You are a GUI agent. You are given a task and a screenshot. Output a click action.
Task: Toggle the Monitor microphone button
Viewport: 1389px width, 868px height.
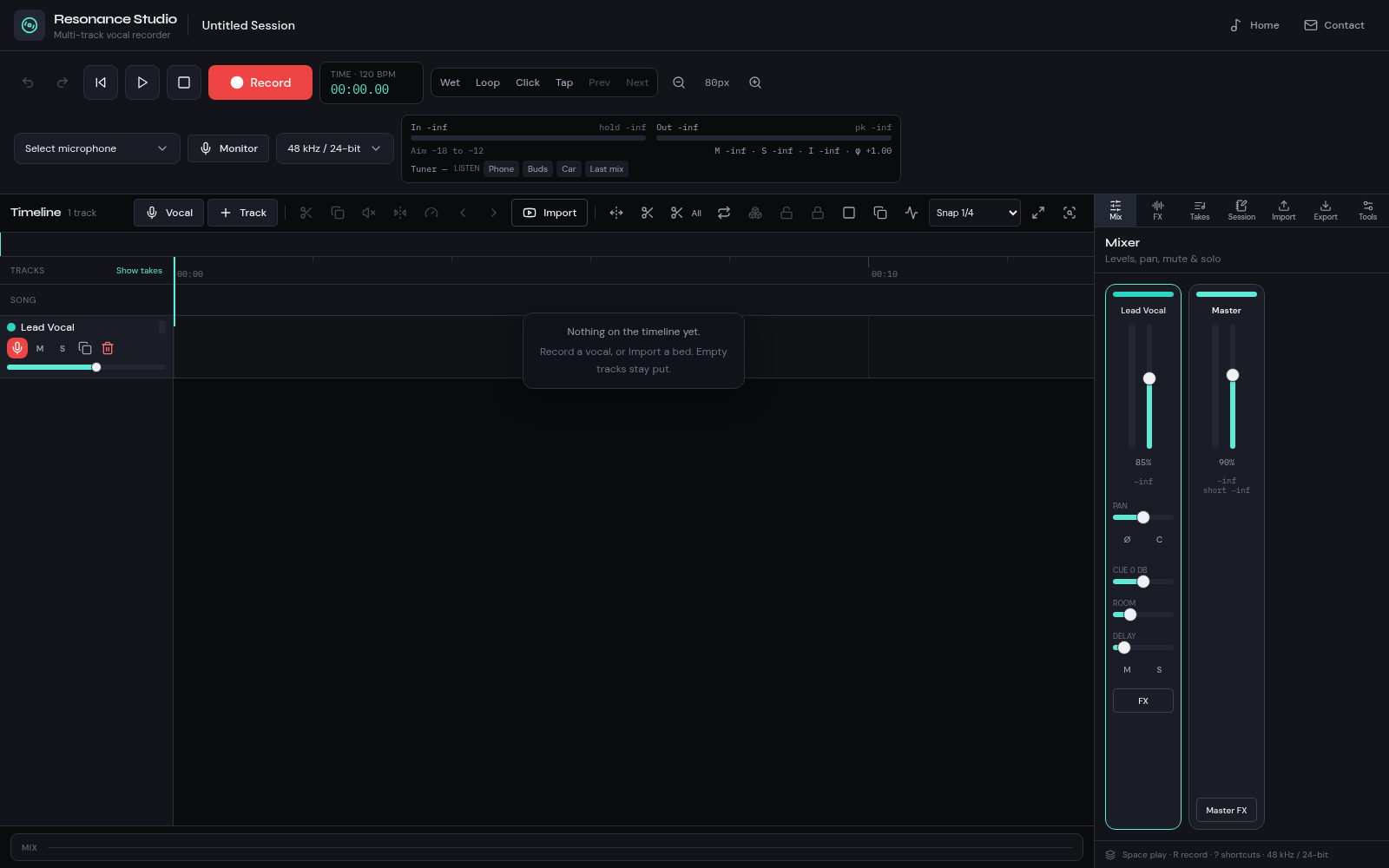[228, 148]
